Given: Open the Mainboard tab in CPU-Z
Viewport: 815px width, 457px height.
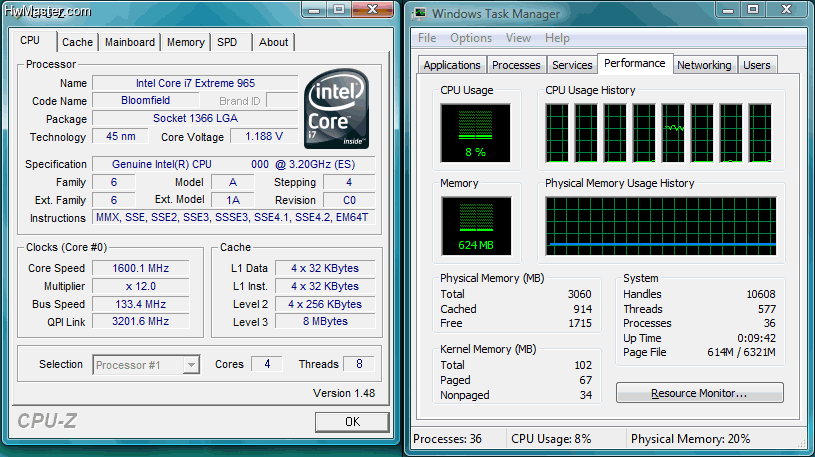Looking at the screenshot, I should click(130, 42).
